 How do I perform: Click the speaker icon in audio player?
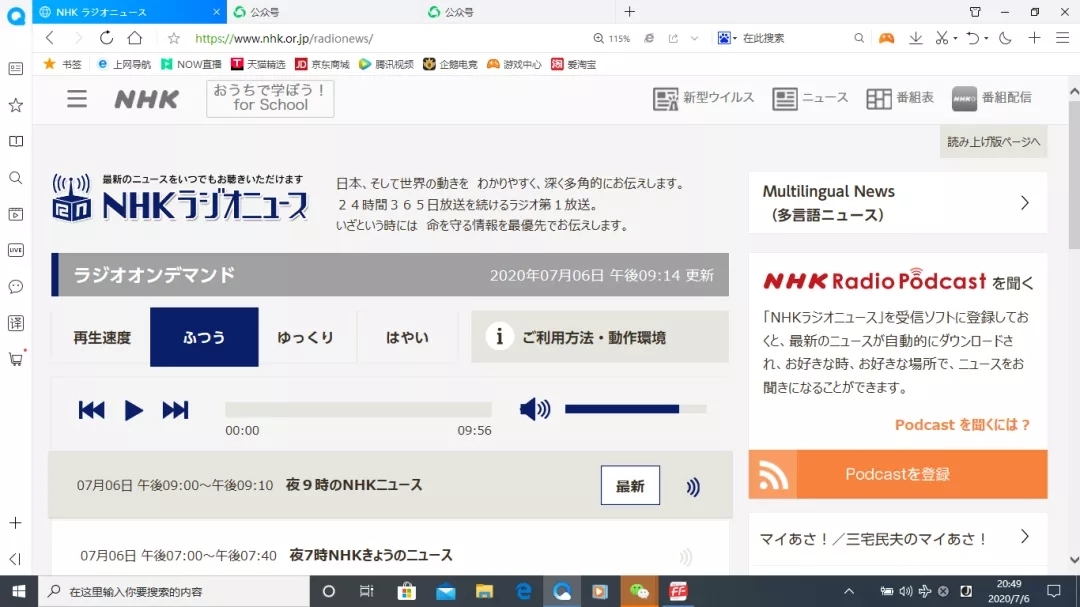(535, 409)
